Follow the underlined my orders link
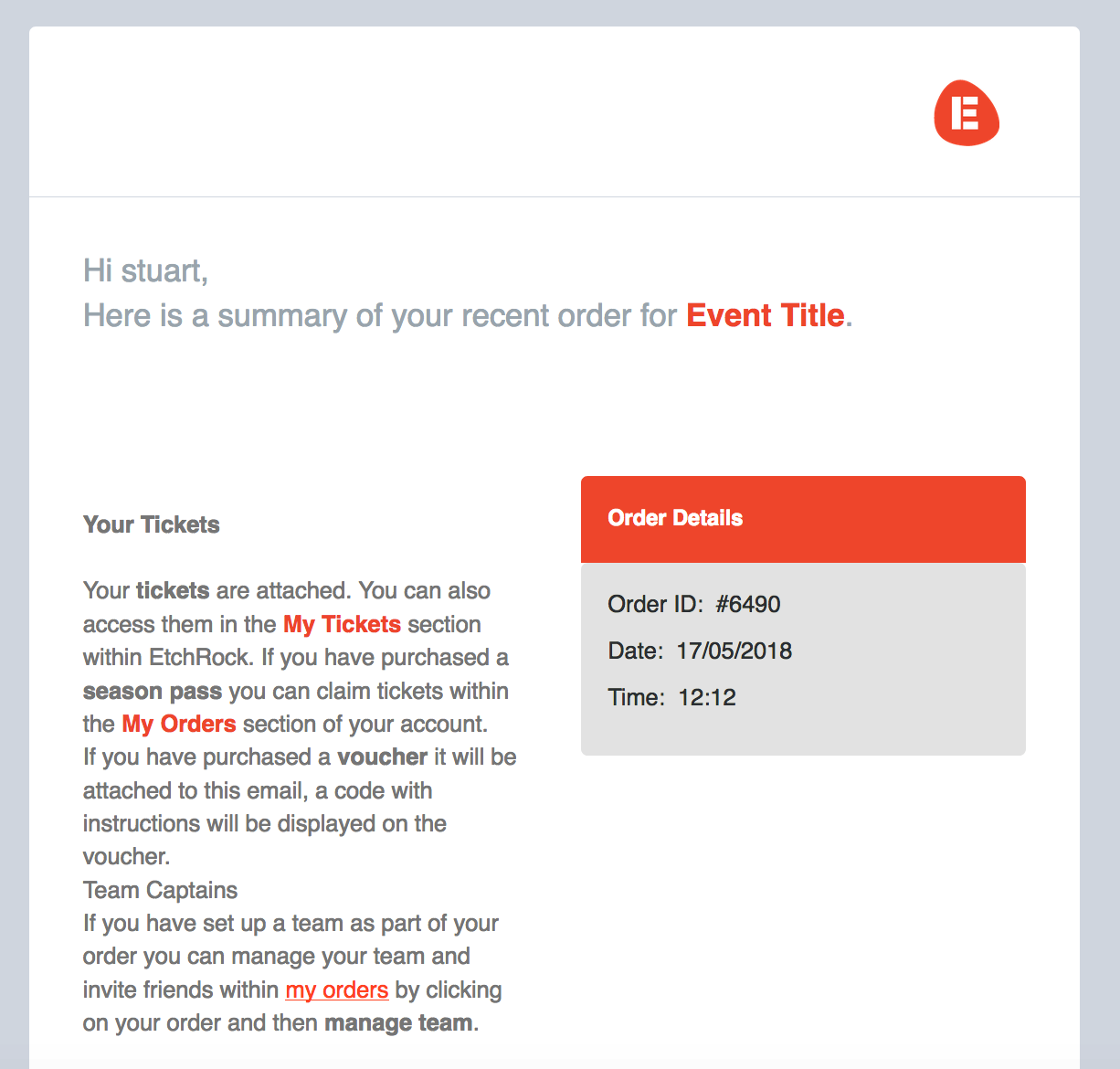 (x=336, y=990)
